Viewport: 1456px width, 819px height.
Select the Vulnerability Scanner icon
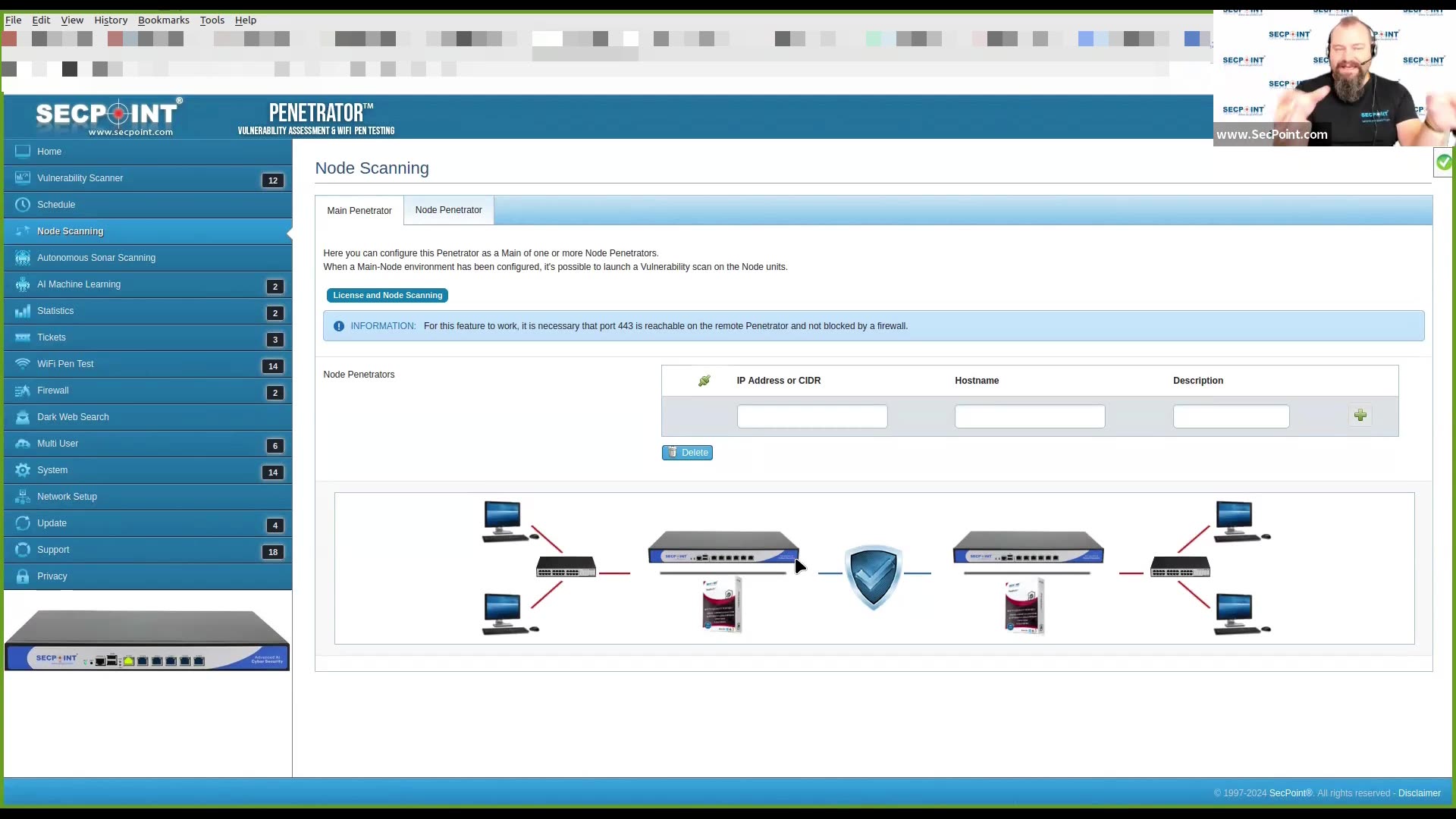click(x=23, y=177)
